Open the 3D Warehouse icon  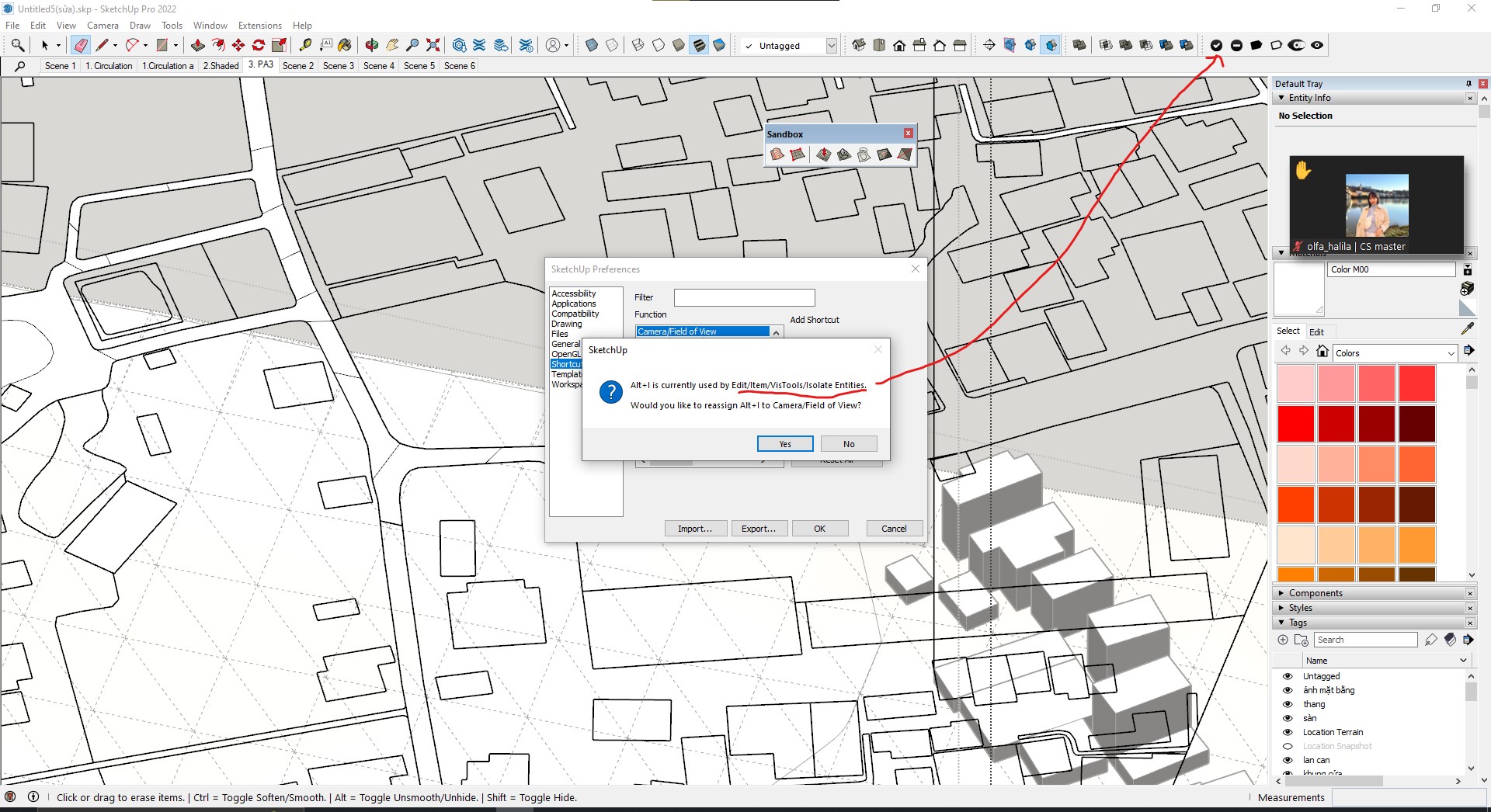(x=459, y=45)
